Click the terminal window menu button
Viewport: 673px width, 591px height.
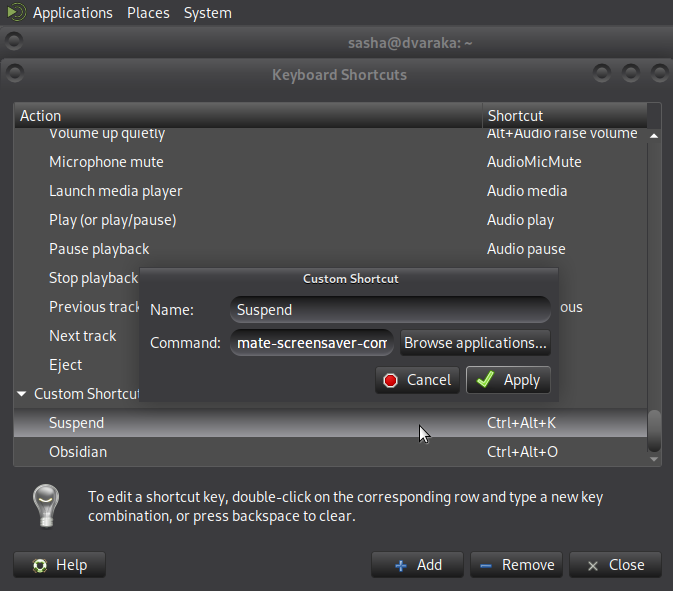14,41
